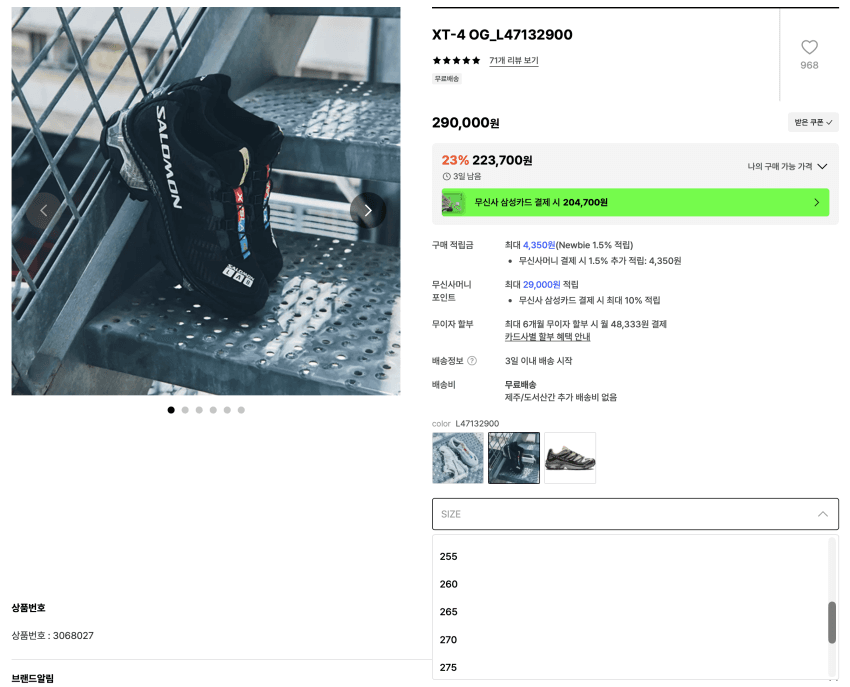Select size 255

click(x=631, y=556)
